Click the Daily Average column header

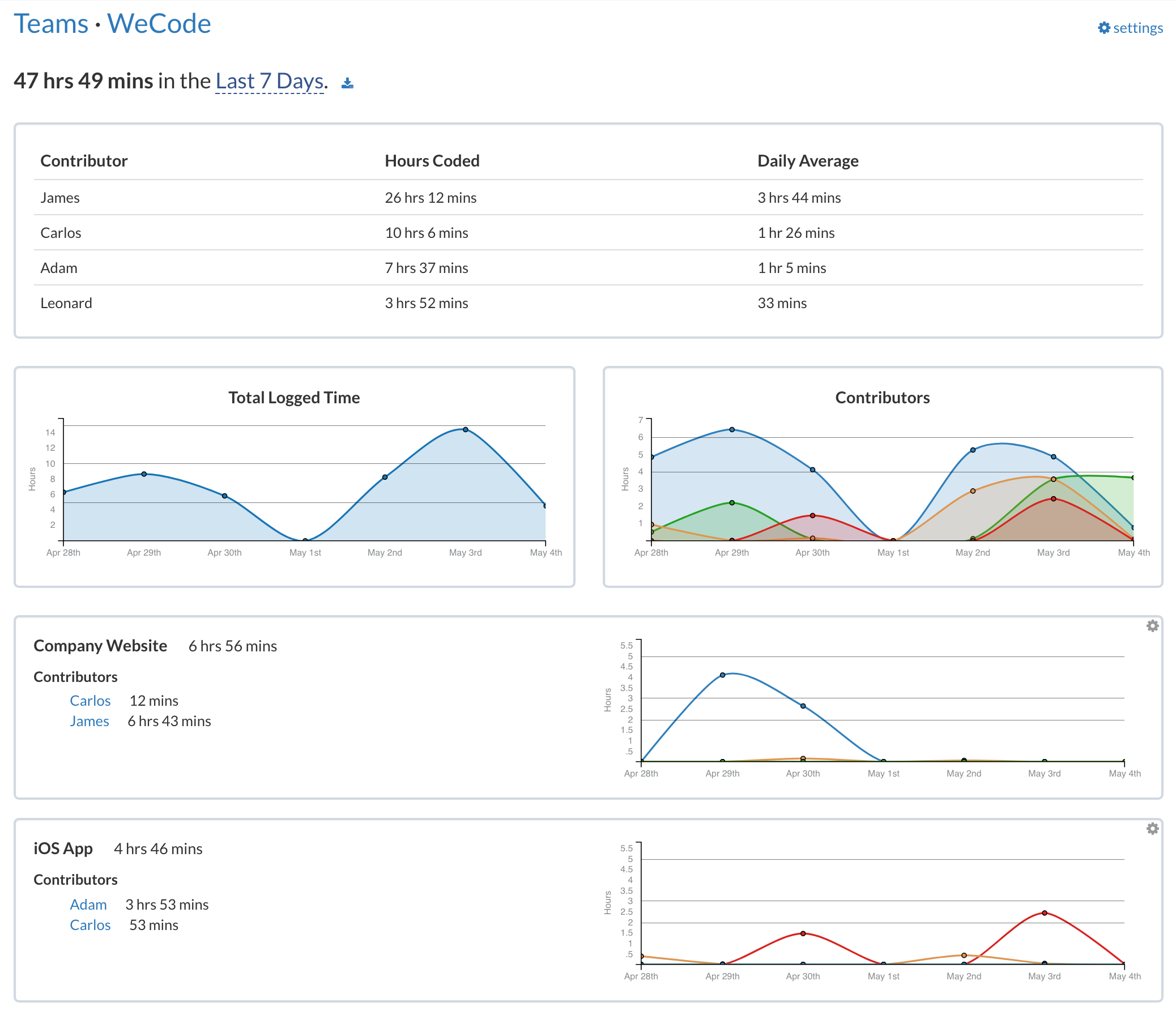[808, 161]
